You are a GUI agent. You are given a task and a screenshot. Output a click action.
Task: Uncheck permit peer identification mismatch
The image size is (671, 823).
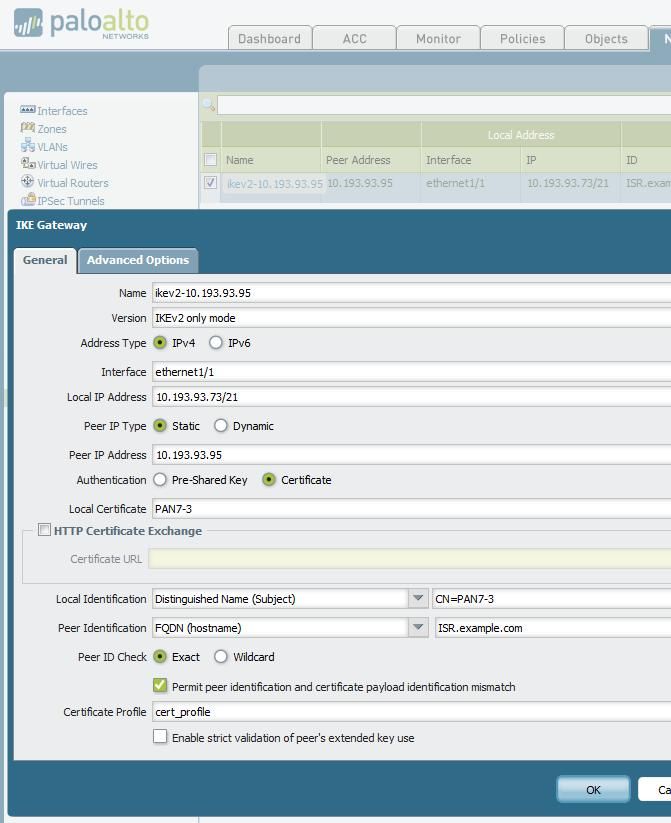[x=160, y=686]
